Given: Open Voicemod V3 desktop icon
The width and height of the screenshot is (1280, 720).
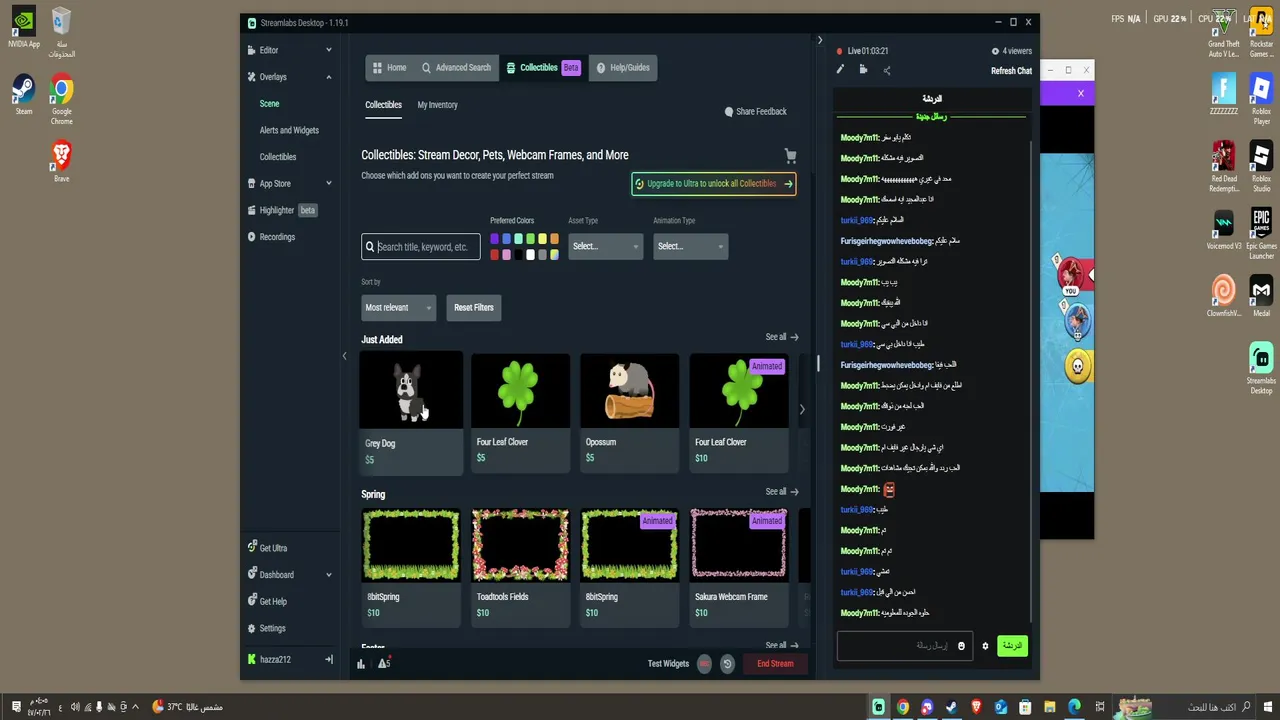Looking at the screenshot, I should [1224, 230].
